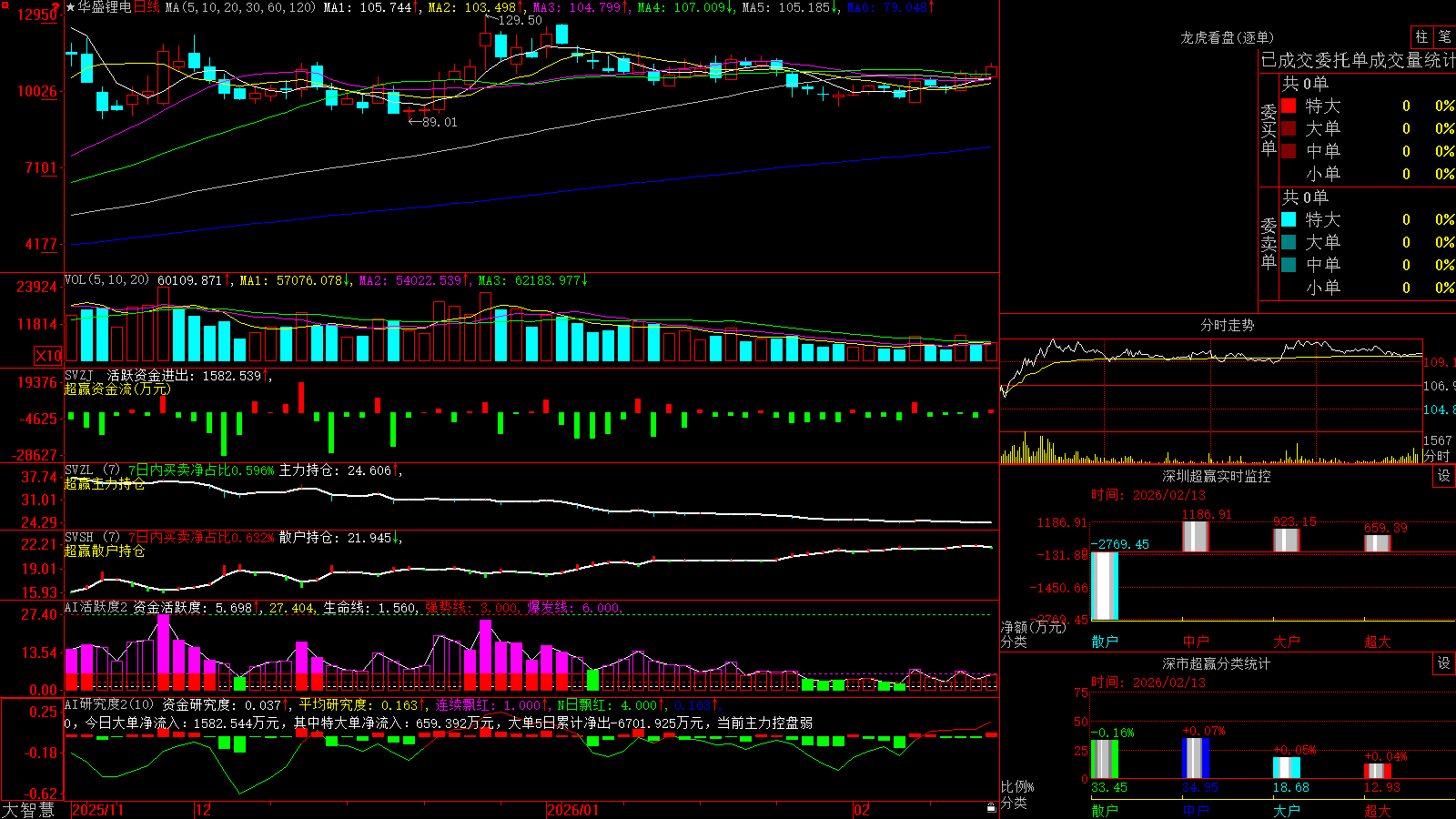Viewport: 1456px width, 819px height.
Task: Click the 2026/01 date marker on timeline
Action: [x=573, y=810]
